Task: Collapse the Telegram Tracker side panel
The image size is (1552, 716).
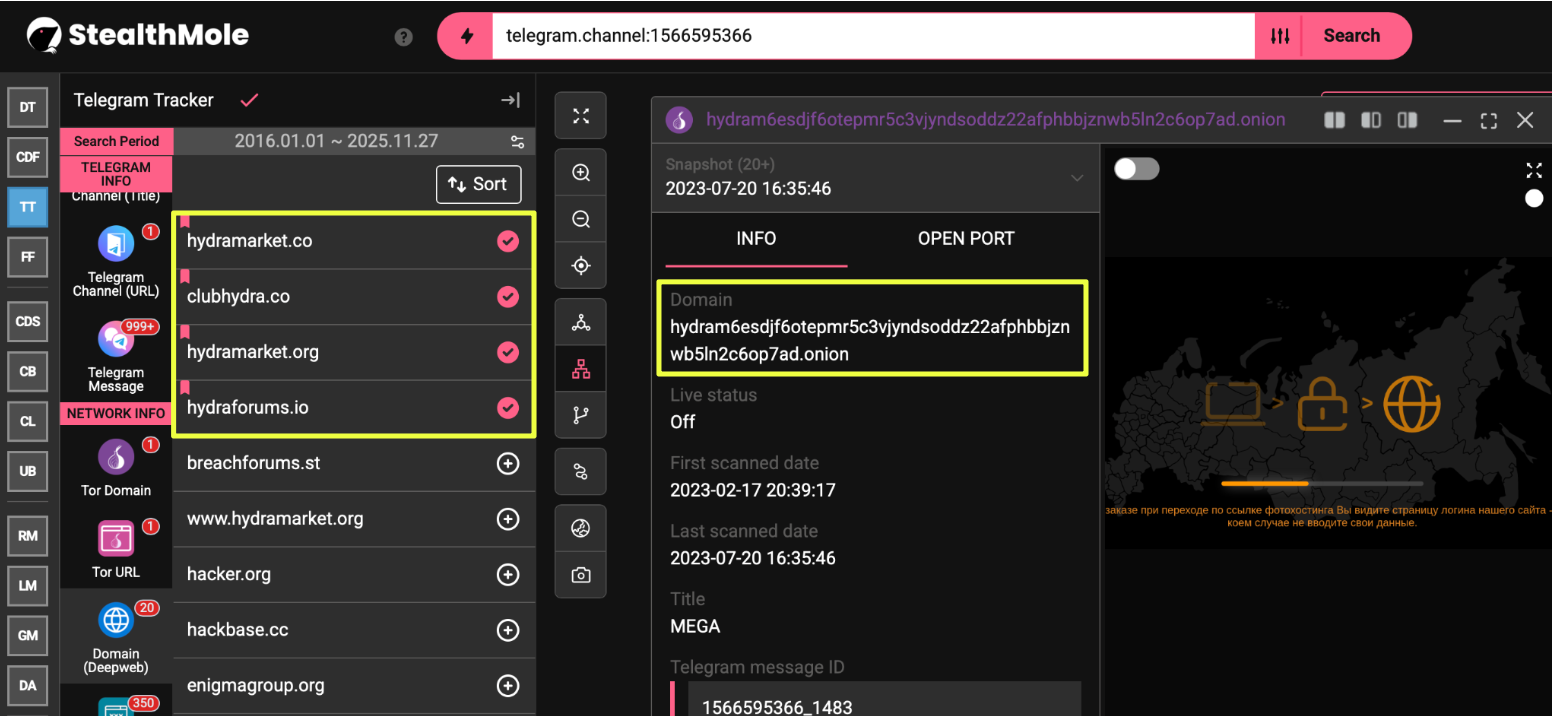Action: click(510, 100)
